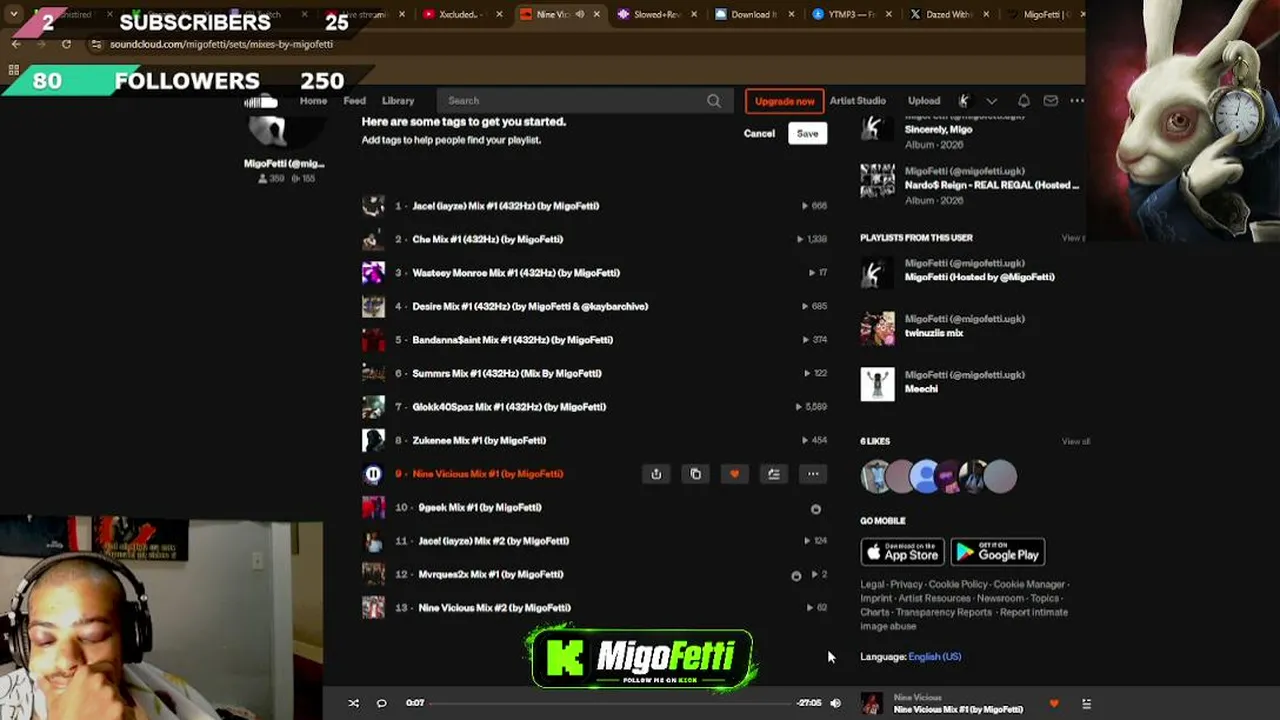Screen dimensions: 1280x720
Task: Open the Transparency Reports link
Action: [x=944, y=612]
